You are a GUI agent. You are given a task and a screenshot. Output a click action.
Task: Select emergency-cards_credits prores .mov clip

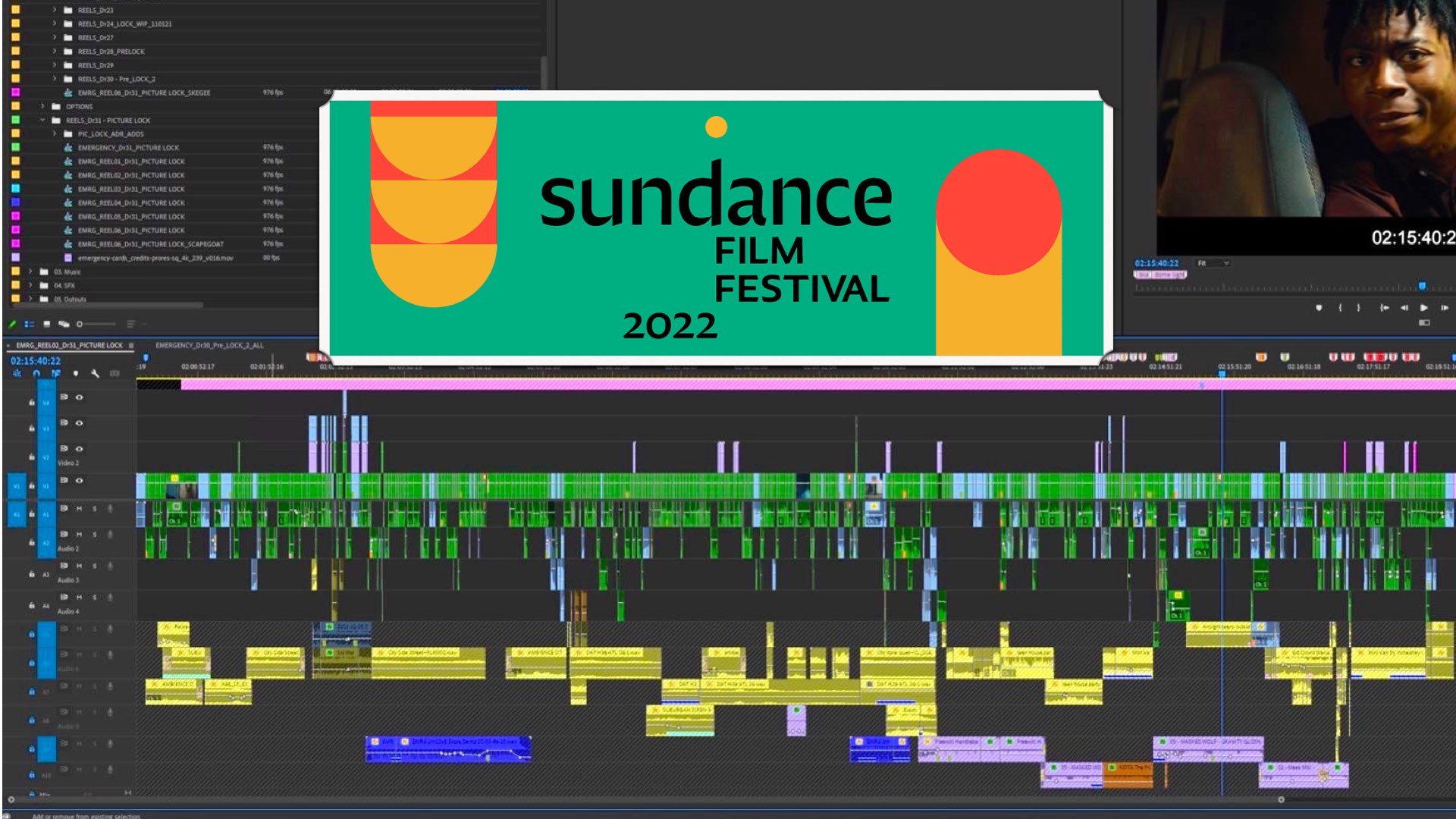click(155, 258)
